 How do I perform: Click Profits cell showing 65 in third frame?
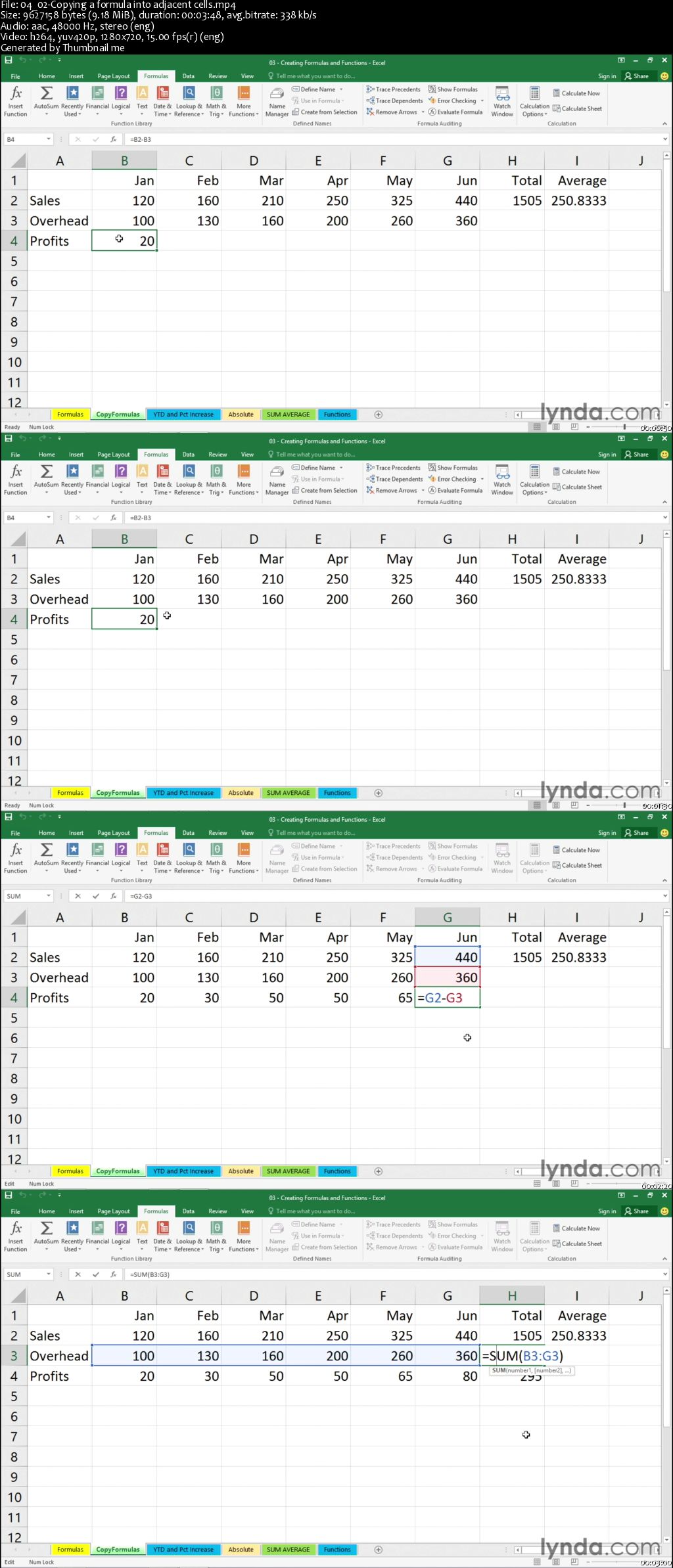pyautogui.click(x=383, y=998)
